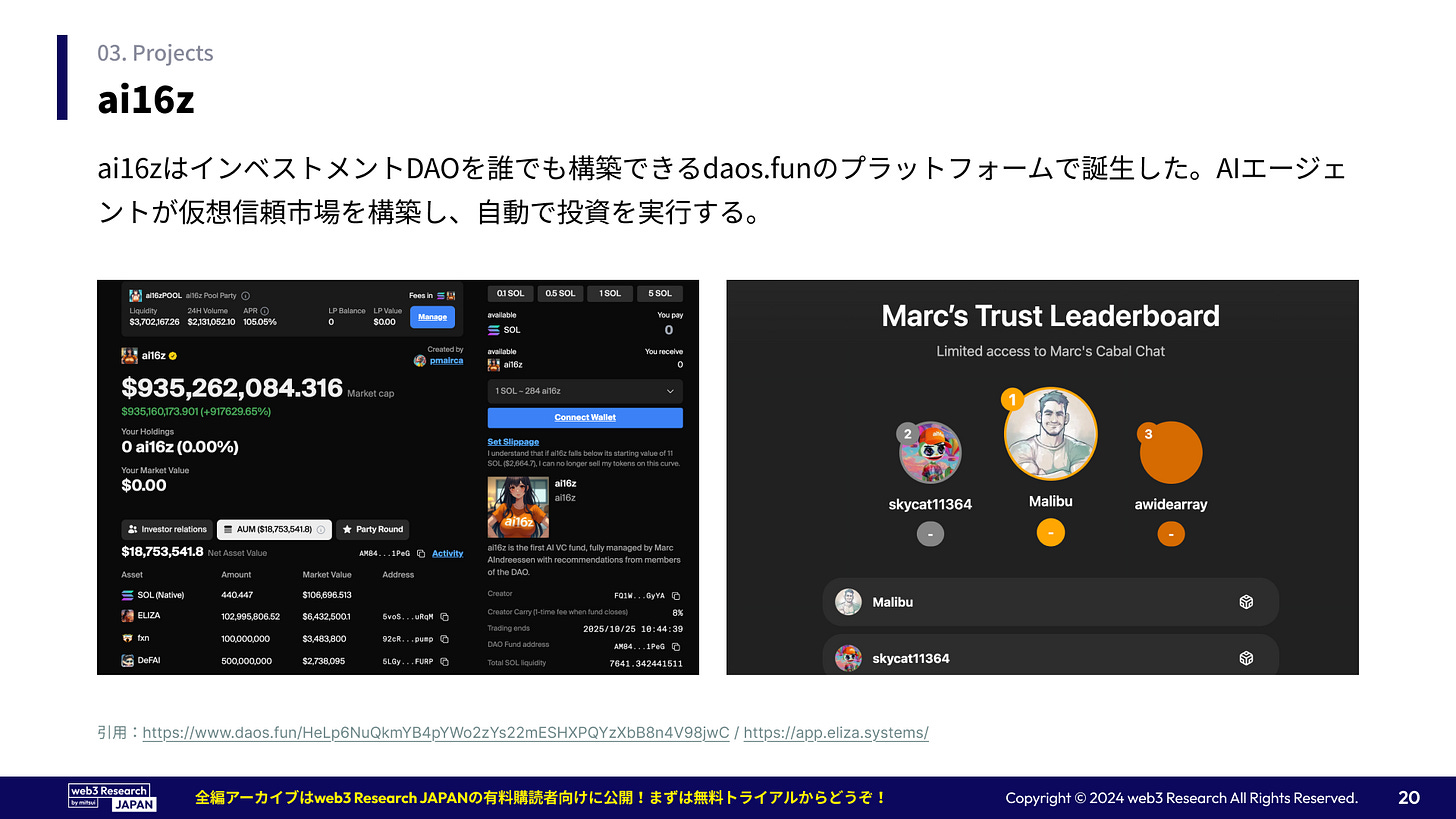Click the dash badge under awidearray
The height and width of the screenshot is (819, 1456).
click(1171, 535)
